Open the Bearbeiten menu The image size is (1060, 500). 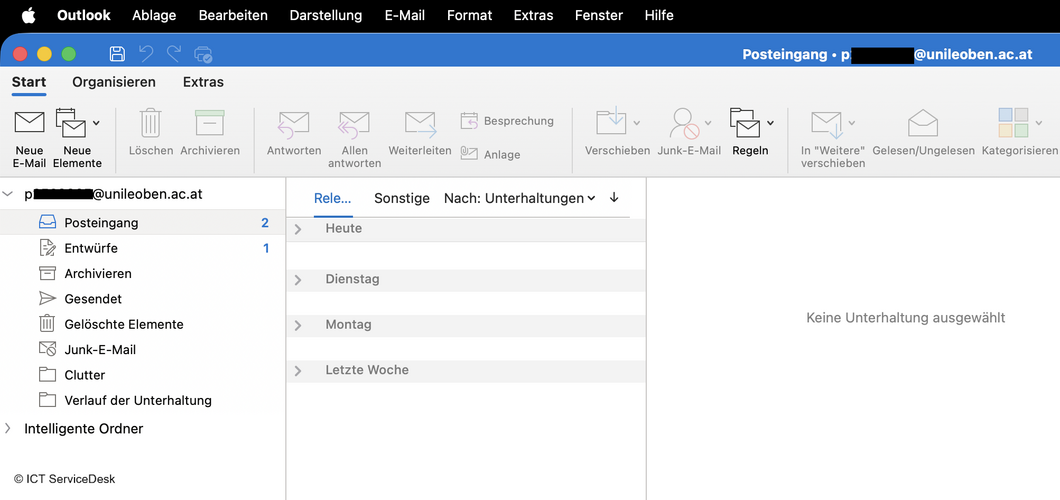point(233,15)
